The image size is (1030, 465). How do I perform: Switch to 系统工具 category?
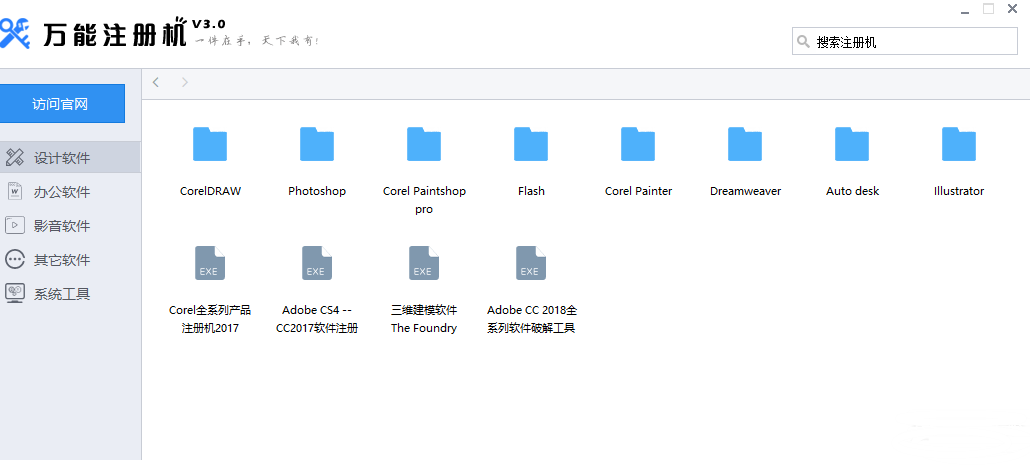click(x=70, y=294)
